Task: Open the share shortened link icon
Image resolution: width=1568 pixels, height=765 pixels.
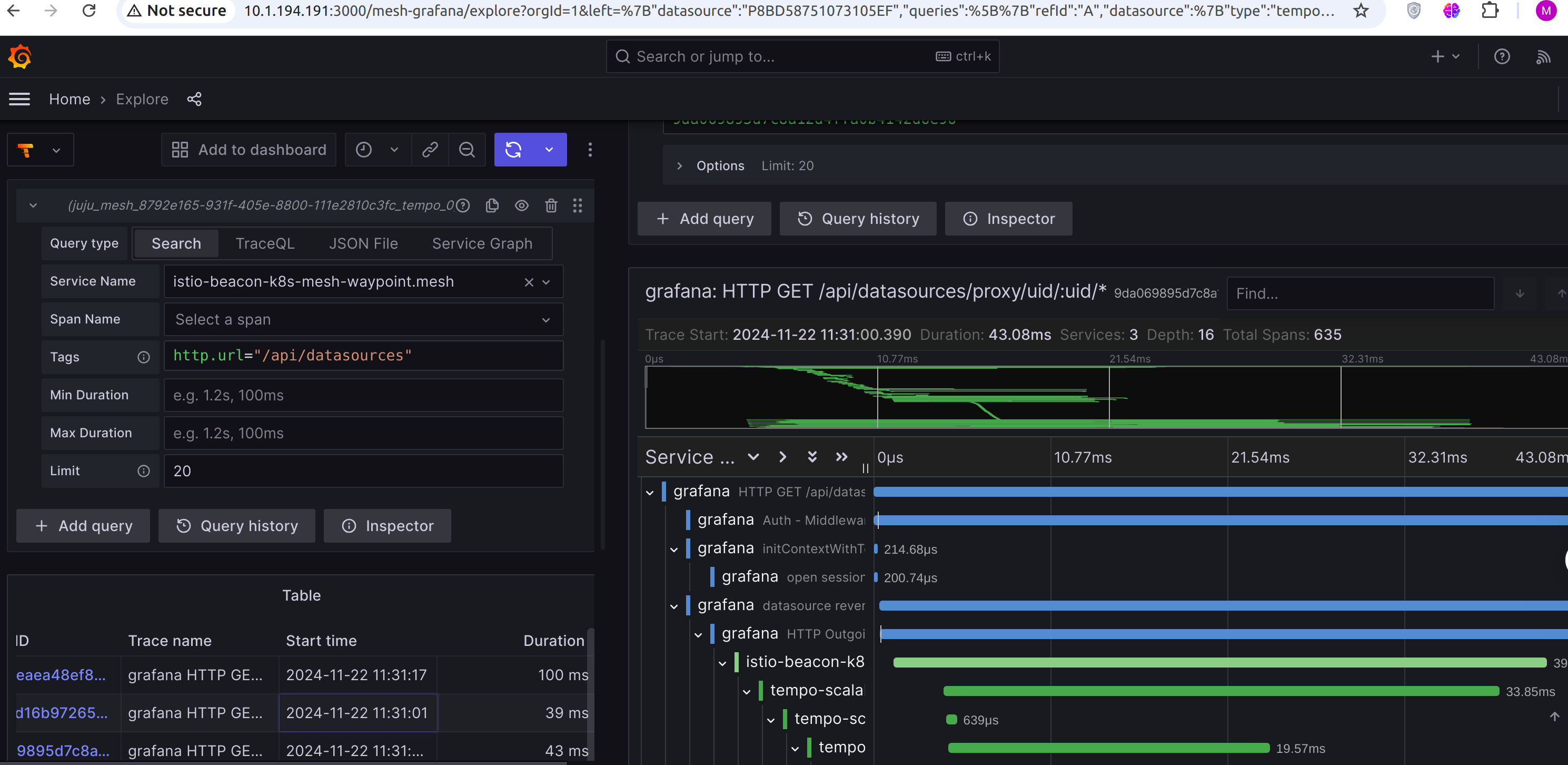Action: click(194, 99)
